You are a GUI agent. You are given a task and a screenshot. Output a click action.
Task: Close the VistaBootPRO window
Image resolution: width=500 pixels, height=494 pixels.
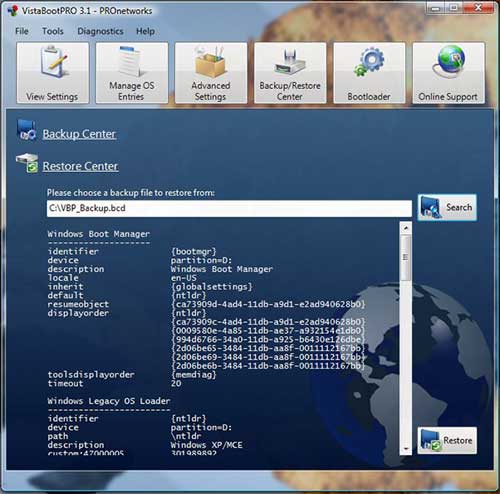[x=478, y=8]
